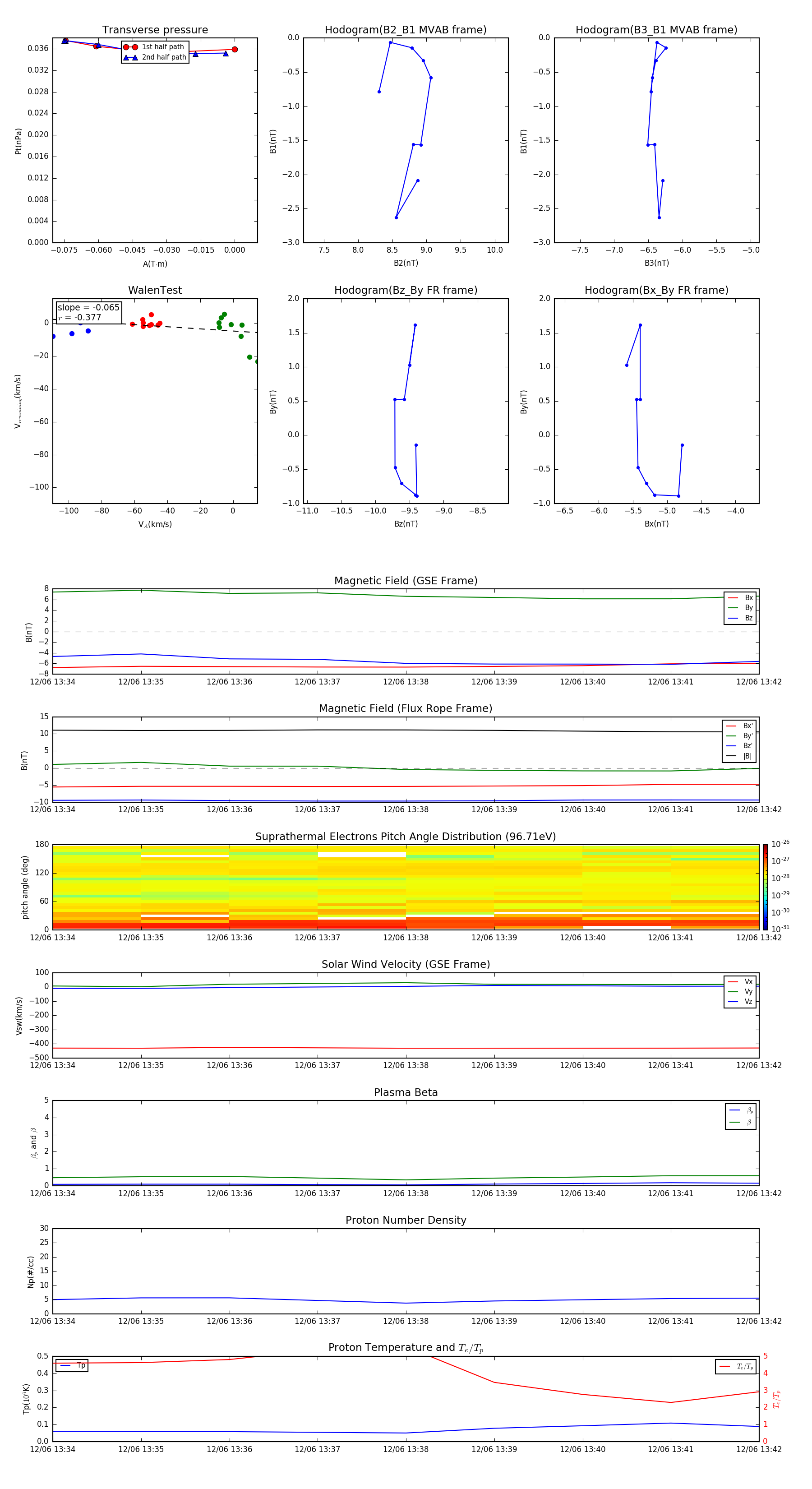Click the 'Bz(nT)' x-axis label

406,524
